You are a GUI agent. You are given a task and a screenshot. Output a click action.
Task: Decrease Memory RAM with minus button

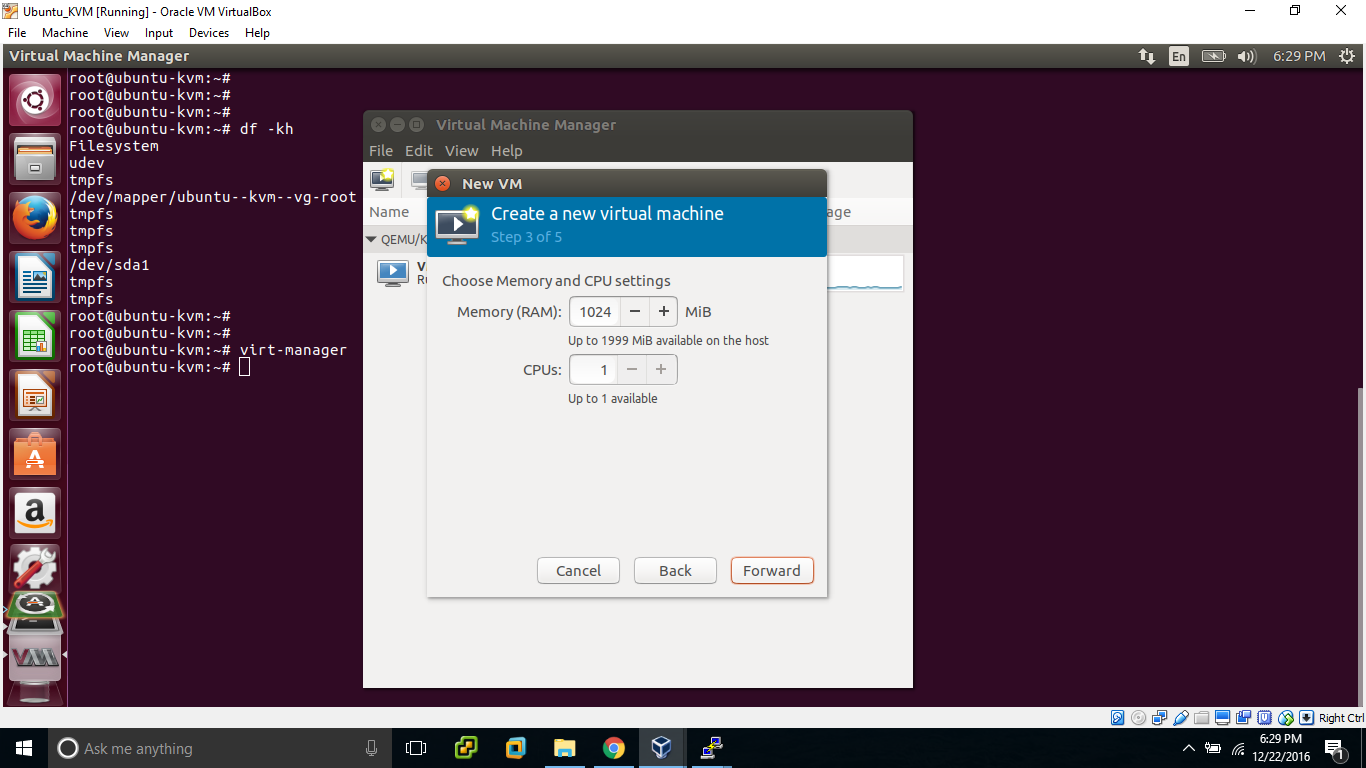pyautogui.click(x=634, y=312)
